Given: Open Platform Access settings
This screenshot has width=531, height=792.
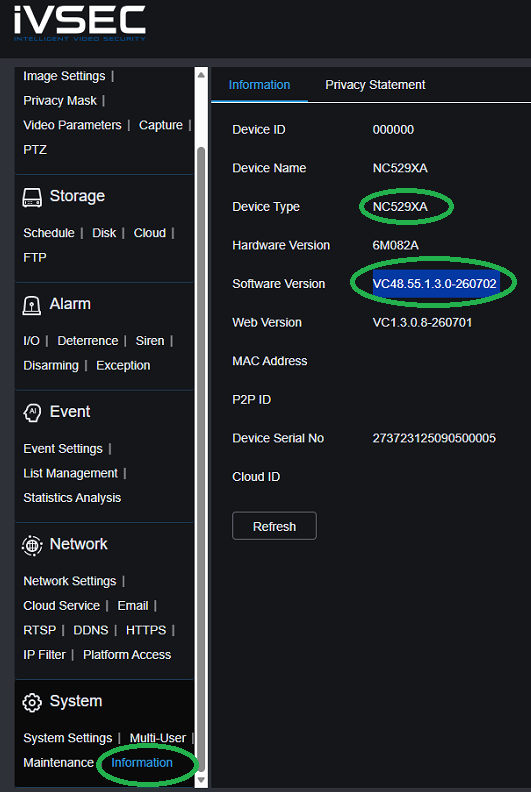Looking at the screenshot, I should [127, 655].
